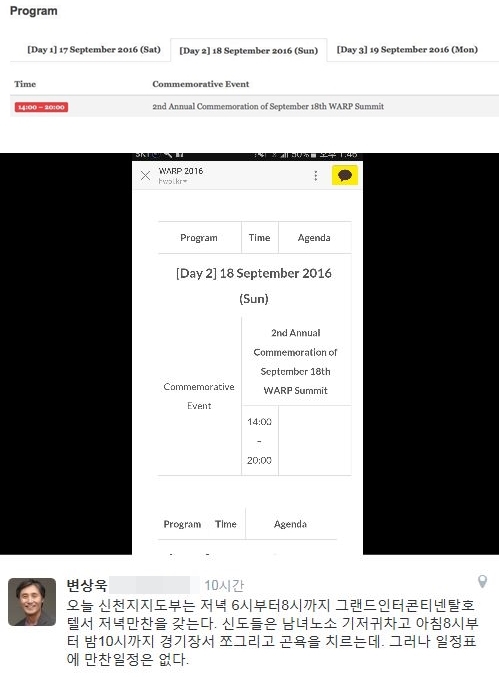Open the three-dot overflow menu

316,175
